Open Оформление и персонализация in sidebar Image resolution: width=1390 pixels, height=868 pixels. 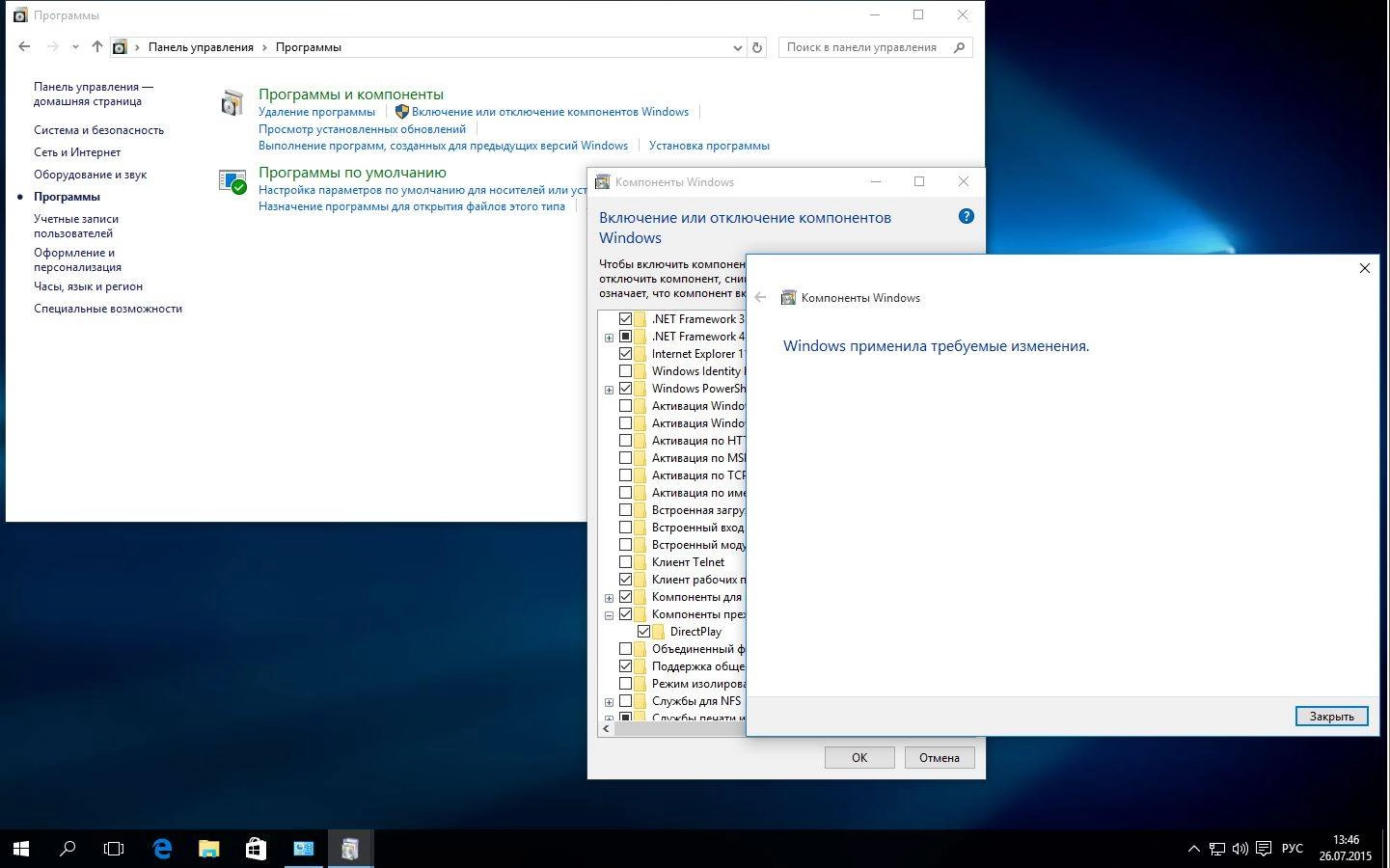click(77, 259)
